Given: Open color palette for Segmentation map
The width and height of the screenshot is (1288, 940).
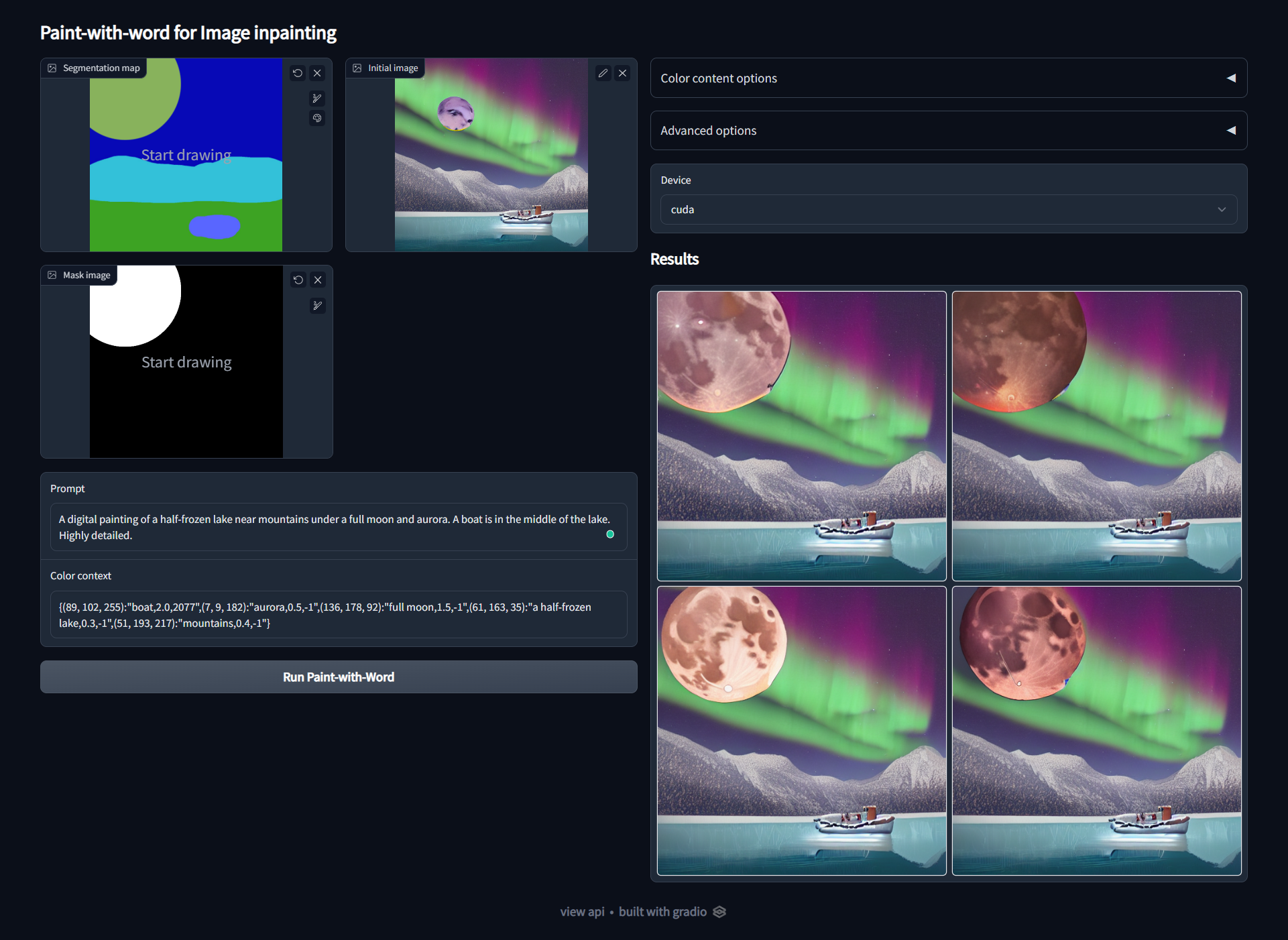Looking at the screenshot, I should tap(317, 118).
